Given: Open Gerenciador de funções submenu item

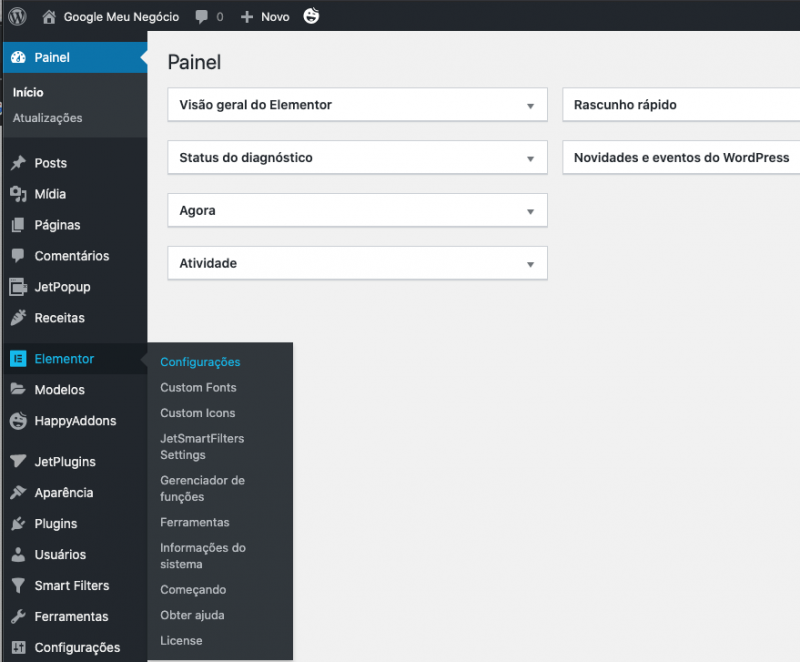Looking at the screenshot, I should coord(203,489).
